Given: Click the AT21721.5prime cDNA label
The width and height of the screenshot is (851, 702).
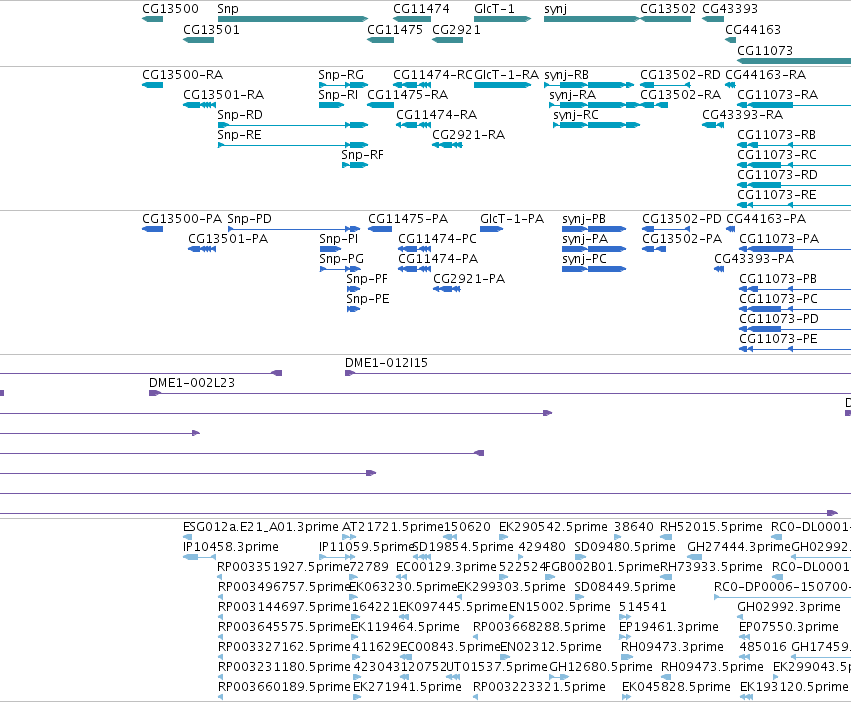Looking at the screenshot, I should (393, 527).
